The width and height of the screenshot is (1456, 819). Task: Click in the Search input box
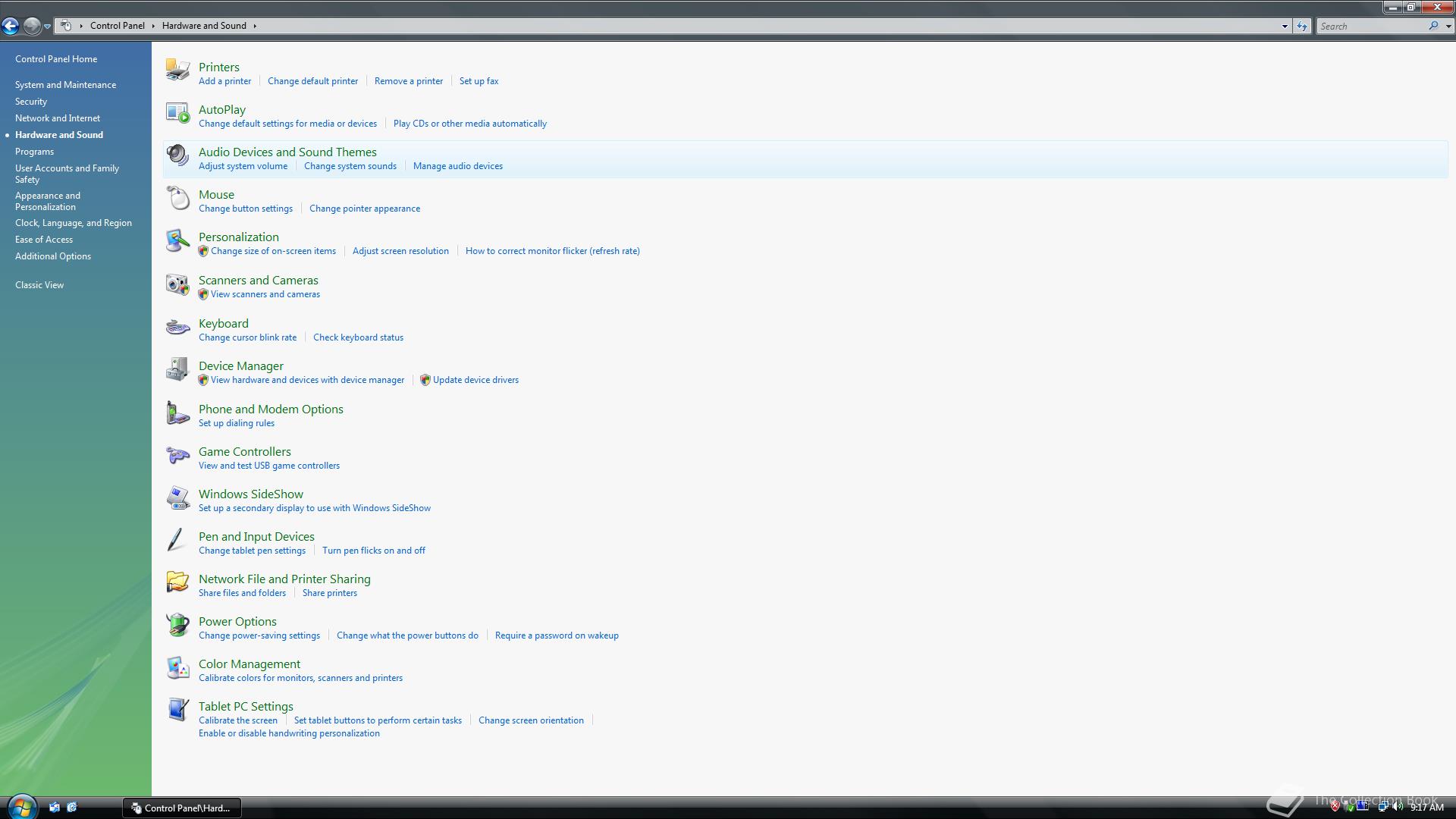click(x=1371, y=26)
